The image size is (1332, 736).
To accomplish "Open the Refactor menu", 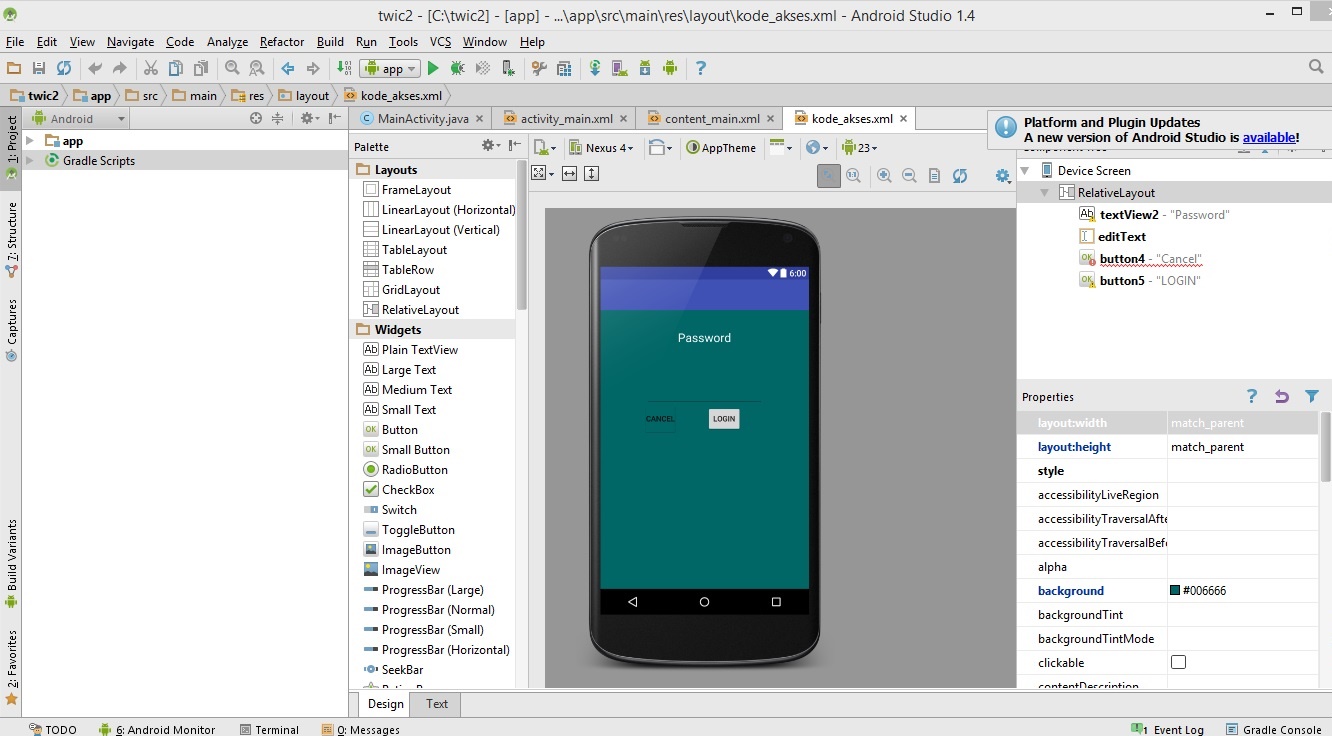I will click(x=281, y=42).
